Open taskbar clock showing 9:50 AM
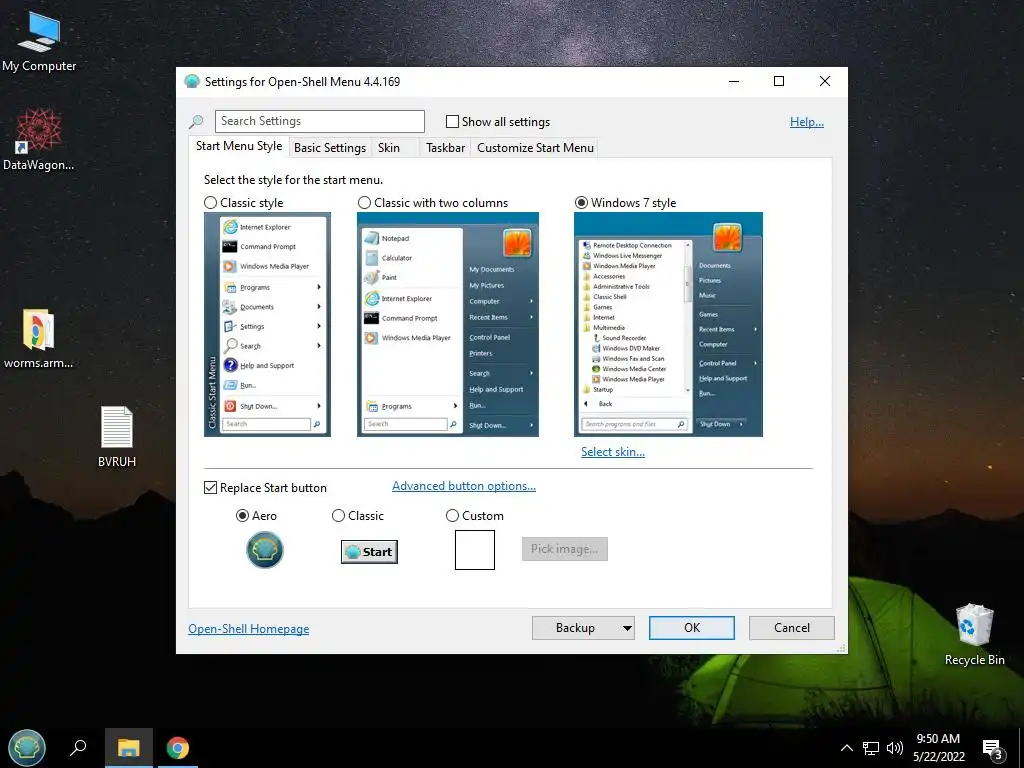Viewport: 1024px width, 768px height. [938, 748]
